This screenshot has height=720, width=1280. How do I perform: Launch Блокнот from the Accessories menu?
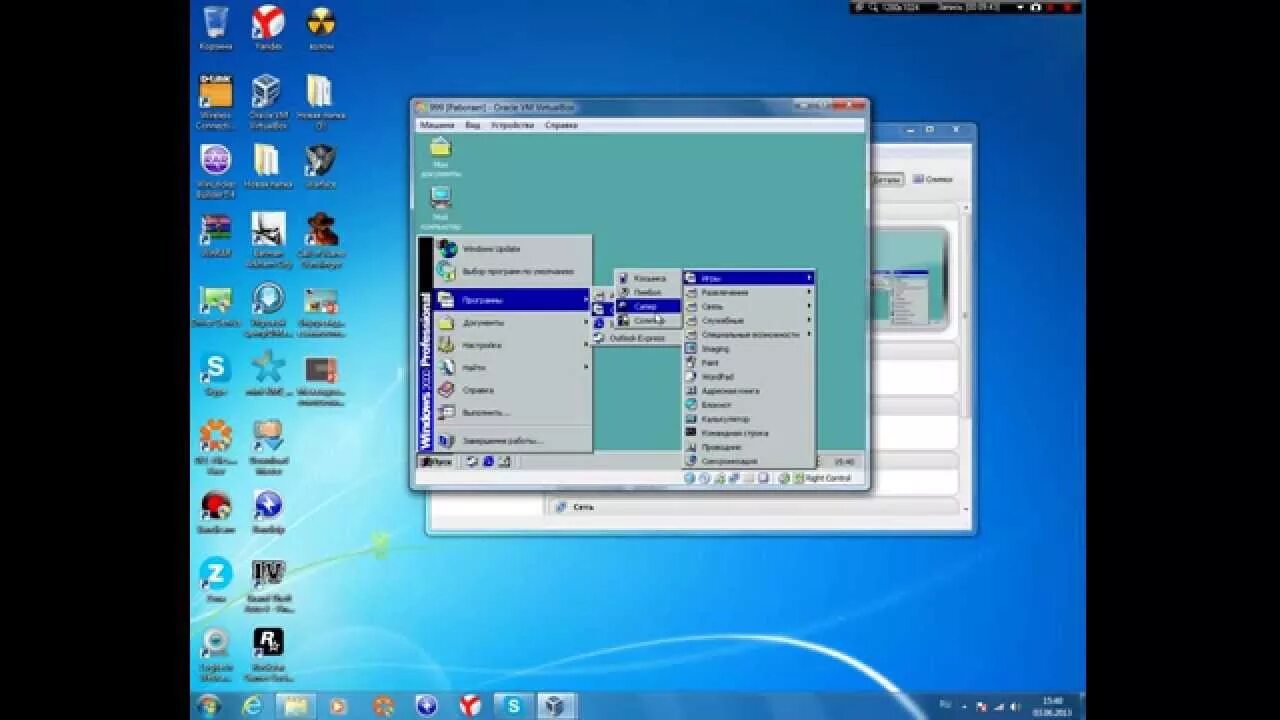[x=749, y=405]
